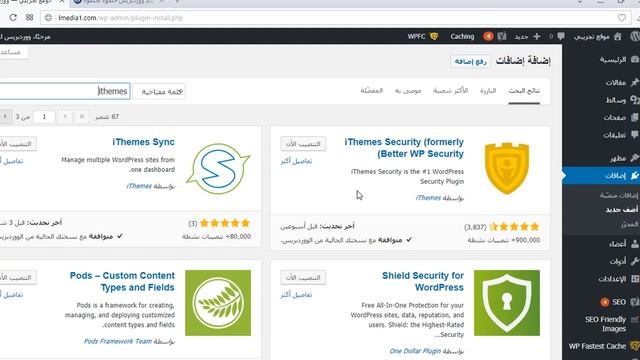640x360 pixels.
Task: Open the WPFC cache menu icon
Action: click(434, 36)
